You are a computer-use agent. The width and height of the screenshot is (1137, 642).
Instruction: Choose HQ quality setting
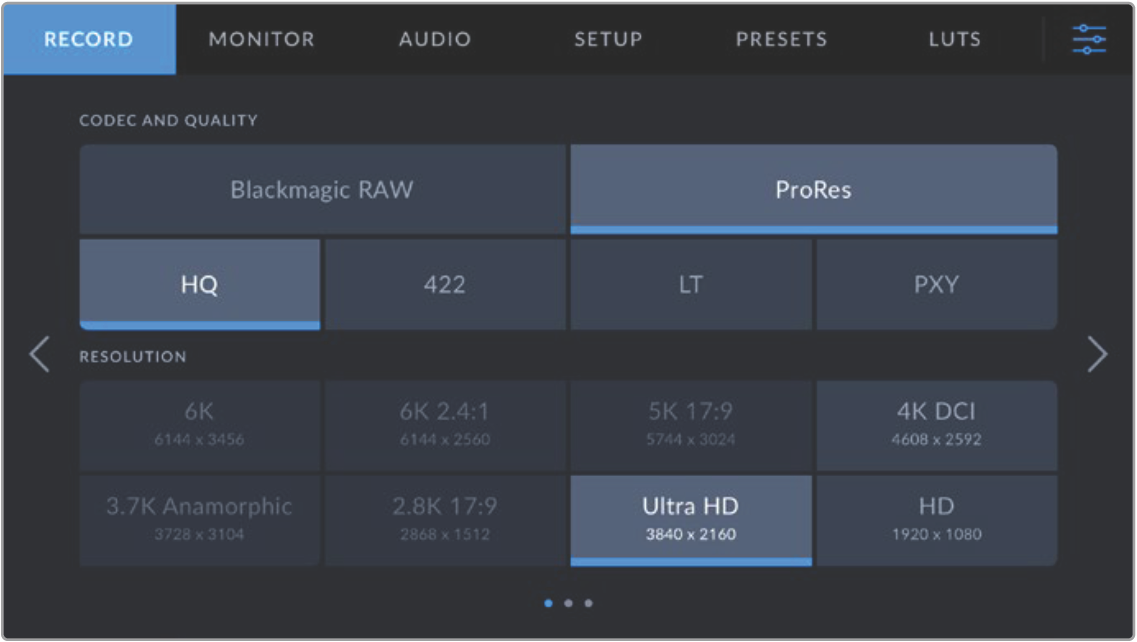click(200, 285)
